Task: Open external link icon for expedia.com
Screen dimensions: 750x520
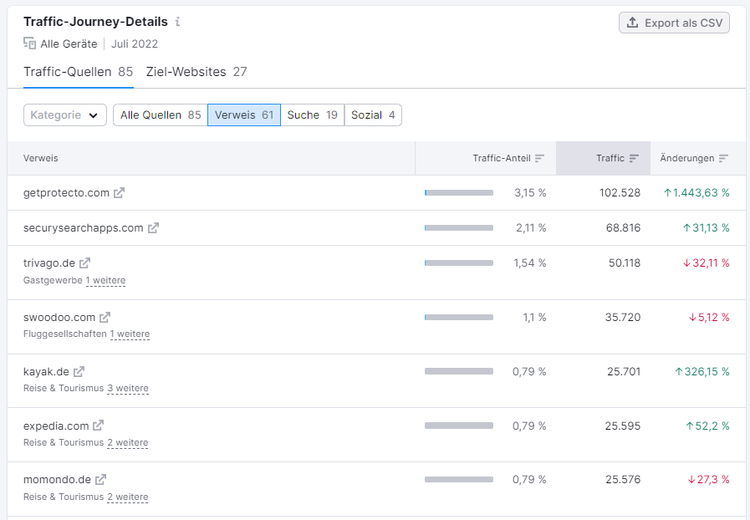Action: (98, 425)
